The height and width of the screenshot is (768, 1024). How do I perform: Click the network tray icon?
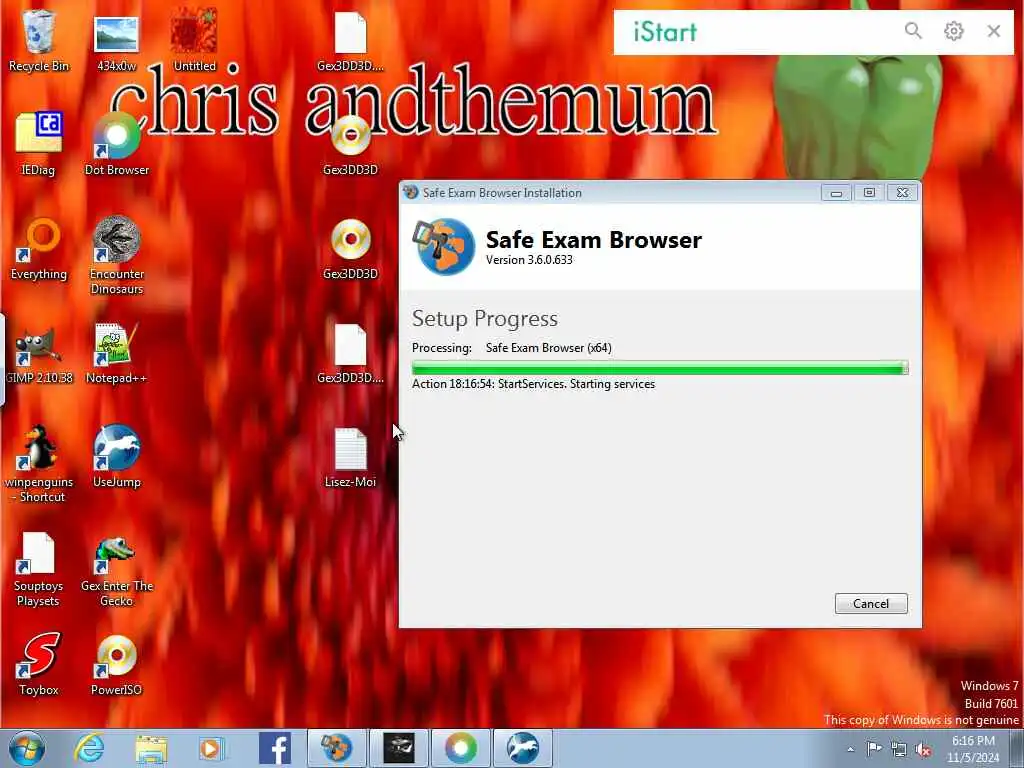pos(899,750)
